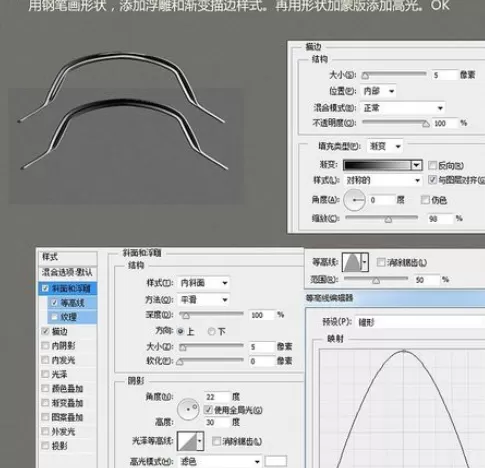This screenshot has height=468, width=485.
Task: Click the depth field showing 100
Action: point(262,315)
